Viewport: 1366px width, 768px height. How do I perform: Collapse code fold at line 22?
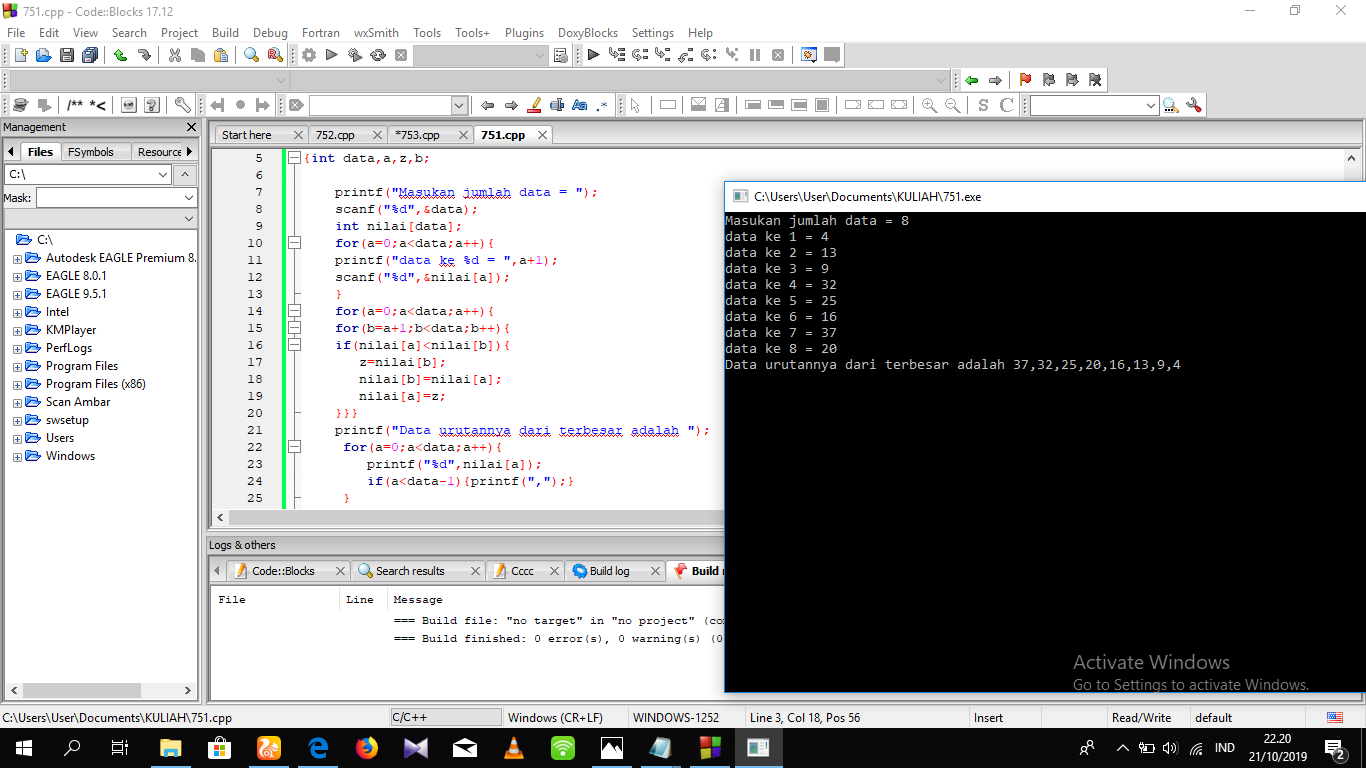click(294, 447)
